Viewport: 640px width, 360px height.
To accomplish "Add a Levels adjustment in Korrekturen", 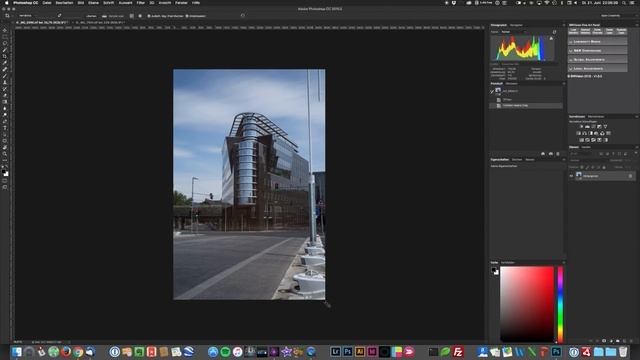I will tap(587, 127).
